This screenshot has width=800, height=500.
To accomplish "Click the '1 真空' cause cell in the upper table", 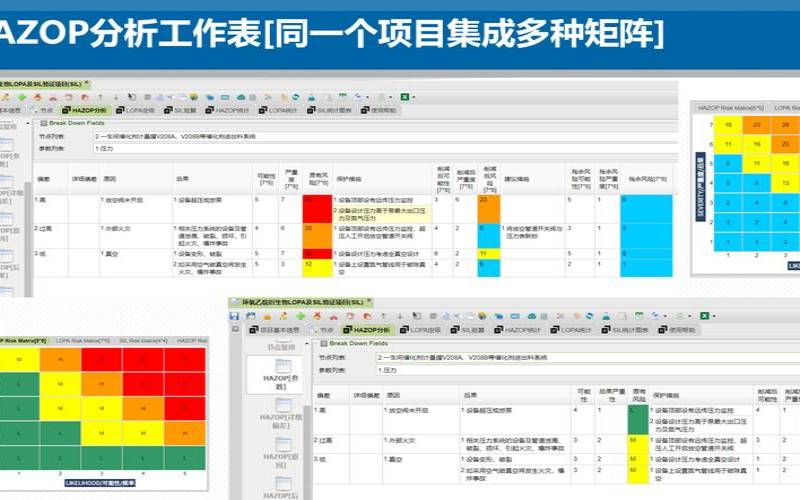I will click(136, 263).
